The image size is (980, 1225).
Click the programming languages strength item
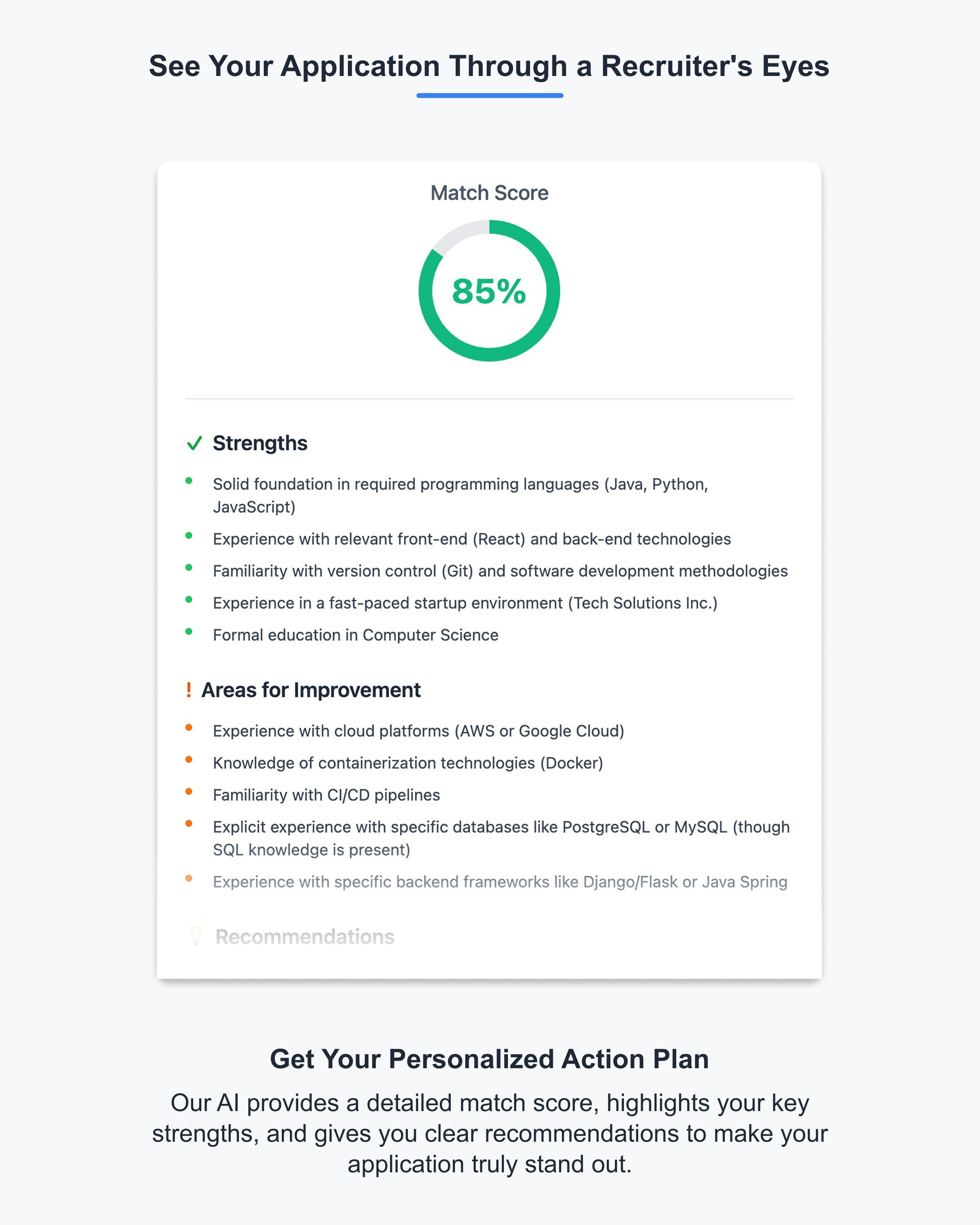point(460,495)
